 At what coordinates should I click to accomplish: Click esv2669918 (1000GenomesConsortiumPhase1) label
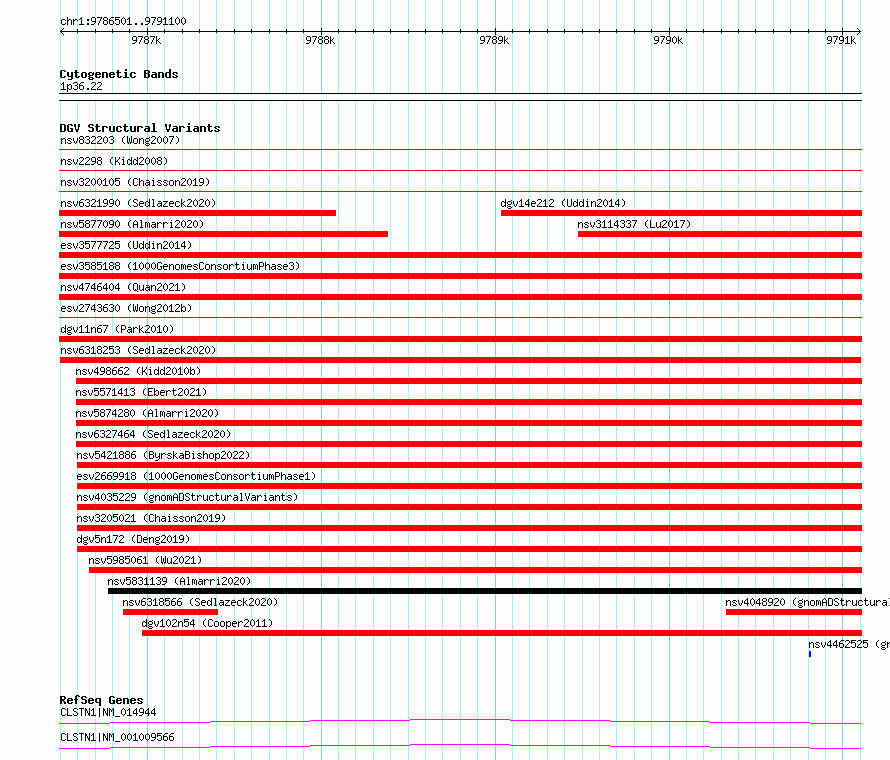[x=196, y=476]
